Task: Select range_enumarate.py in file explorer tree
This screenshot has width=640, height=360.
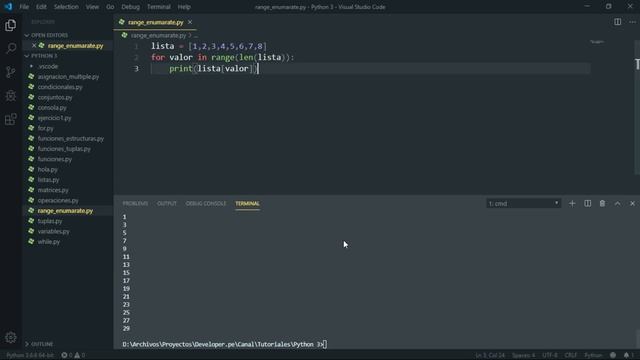Action: click(65, 211)
